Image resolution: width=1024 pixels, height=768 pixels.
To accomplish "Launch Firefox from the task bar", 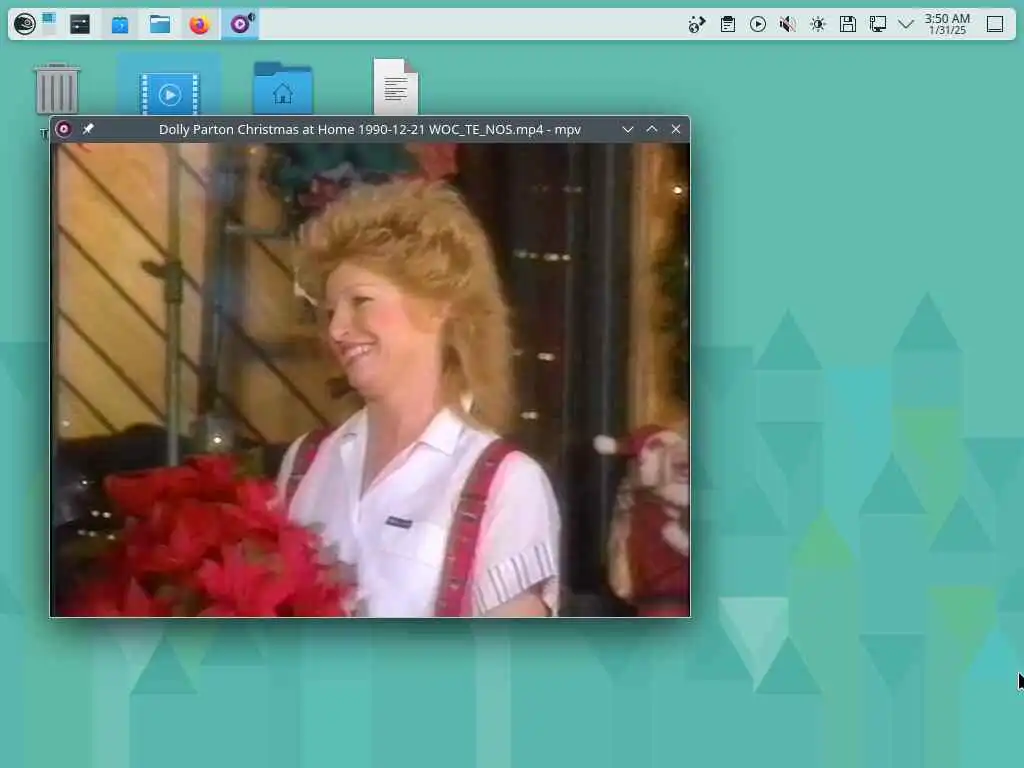I will [199, 24].
